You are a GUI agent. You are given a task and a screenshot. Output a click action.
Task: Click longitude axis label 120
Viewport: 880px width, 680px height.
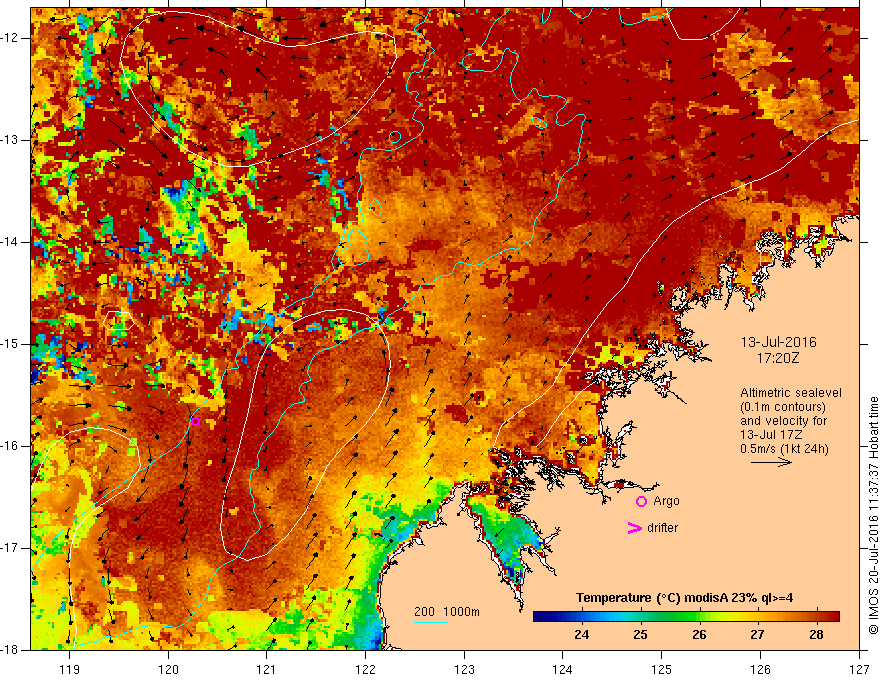[168, 669]
